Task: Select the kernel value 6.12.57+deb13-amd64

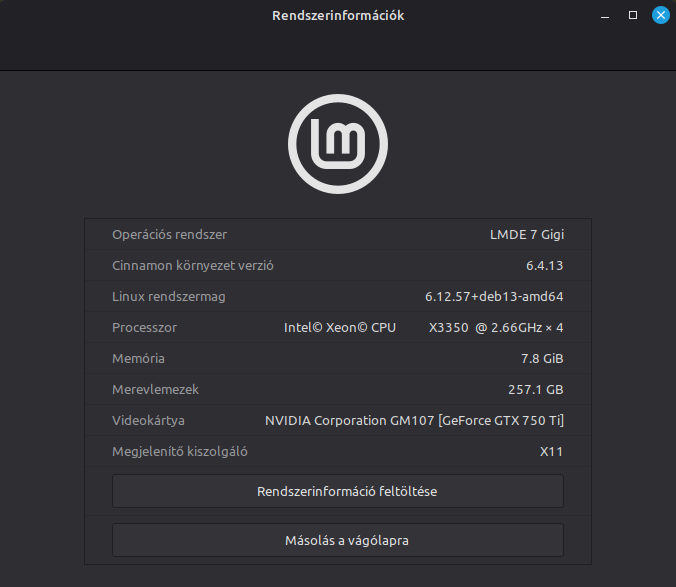Action: (494, 297)
